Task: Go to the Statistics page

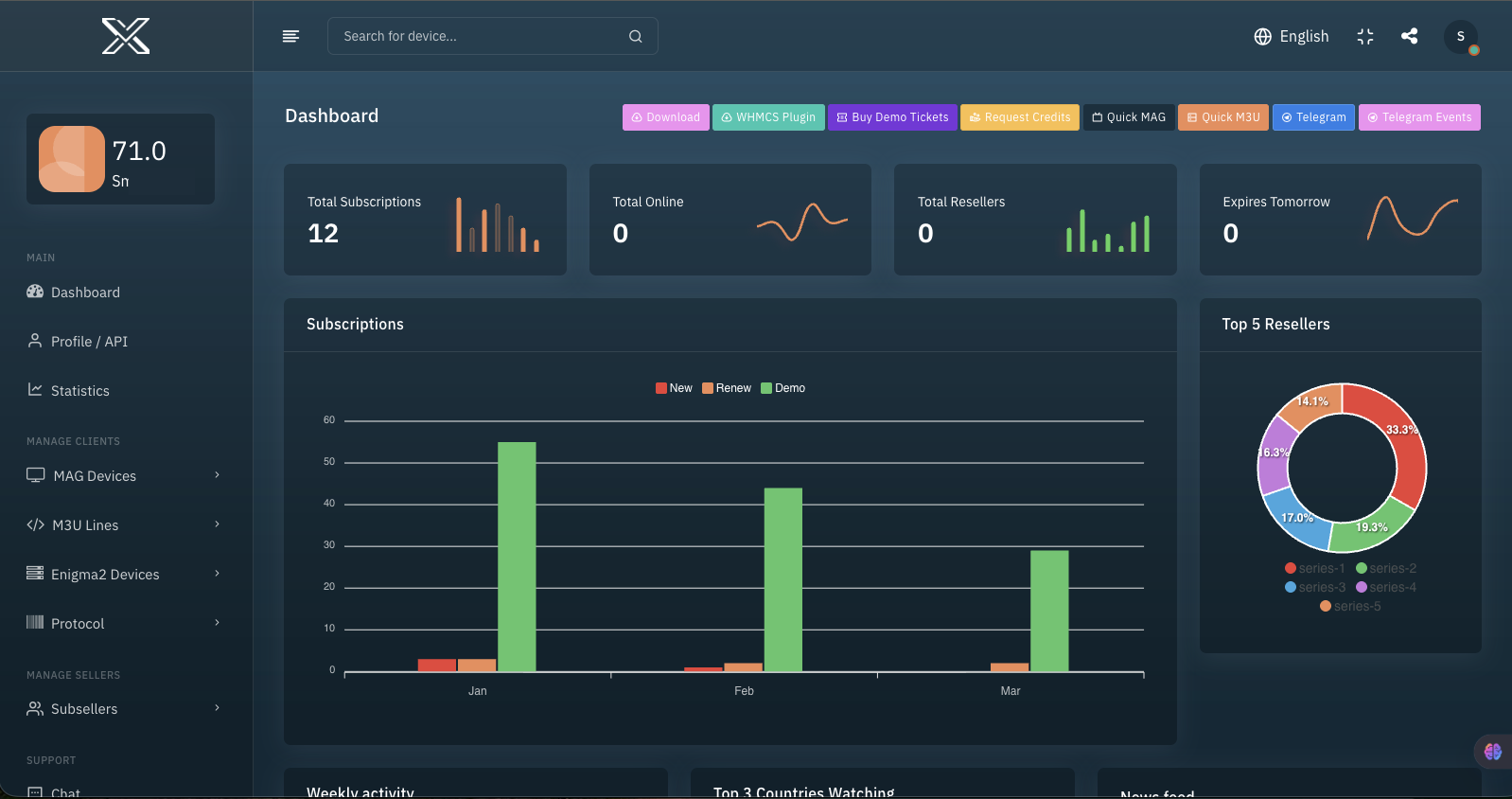Action: coord(79,390)
